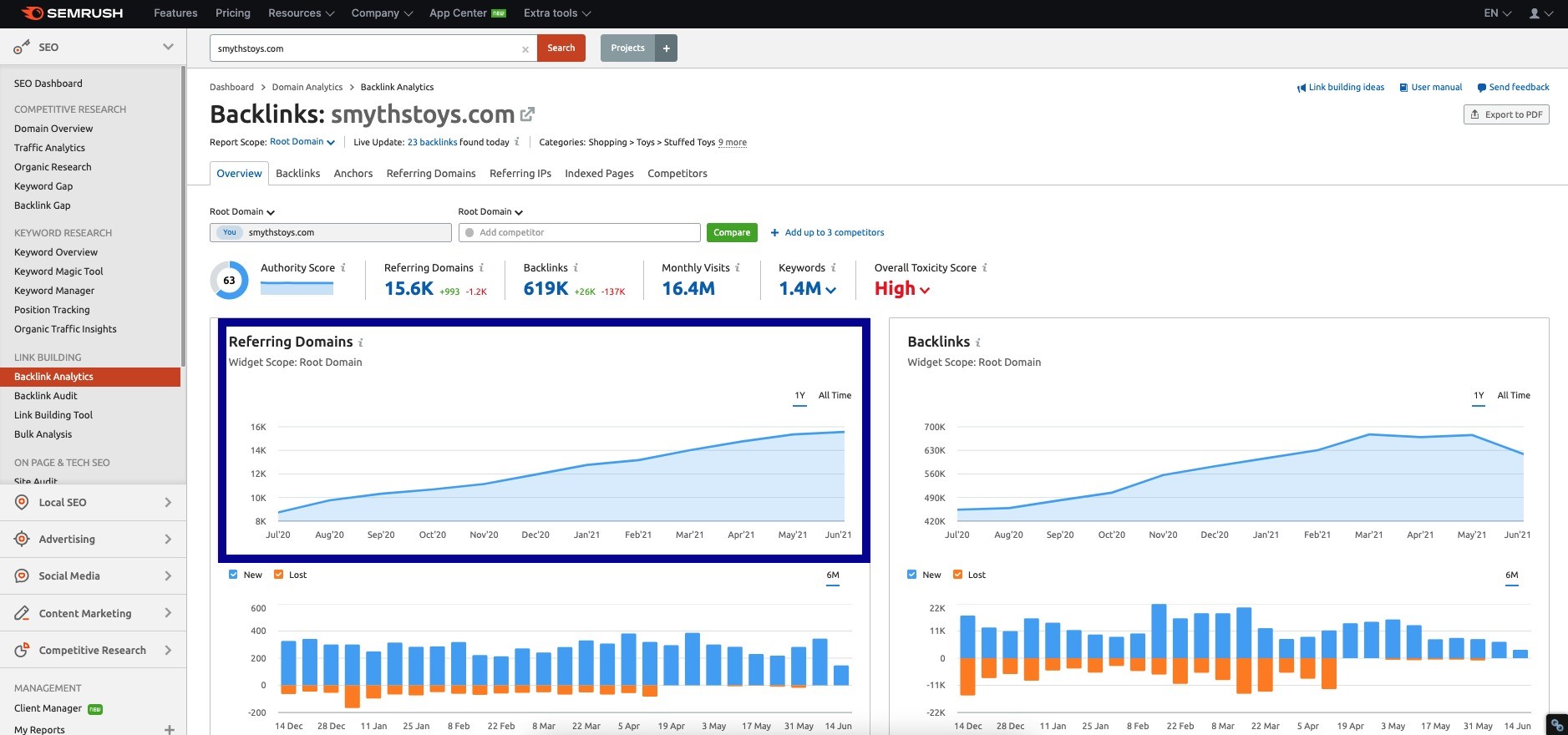Switch to the Referring IPs tab
This screenshot has height=735, width=1568.
pos(520,174)
